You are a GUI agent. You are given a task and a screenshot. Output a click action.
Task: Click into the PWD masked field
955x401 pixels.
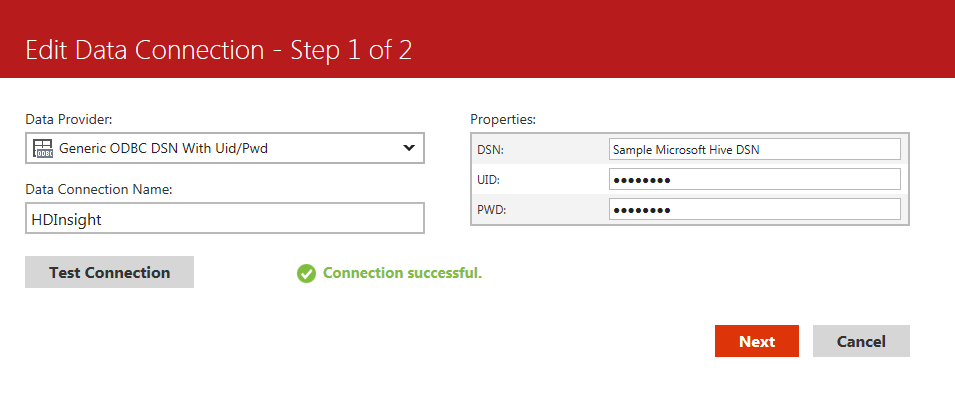tap(754, 210)
